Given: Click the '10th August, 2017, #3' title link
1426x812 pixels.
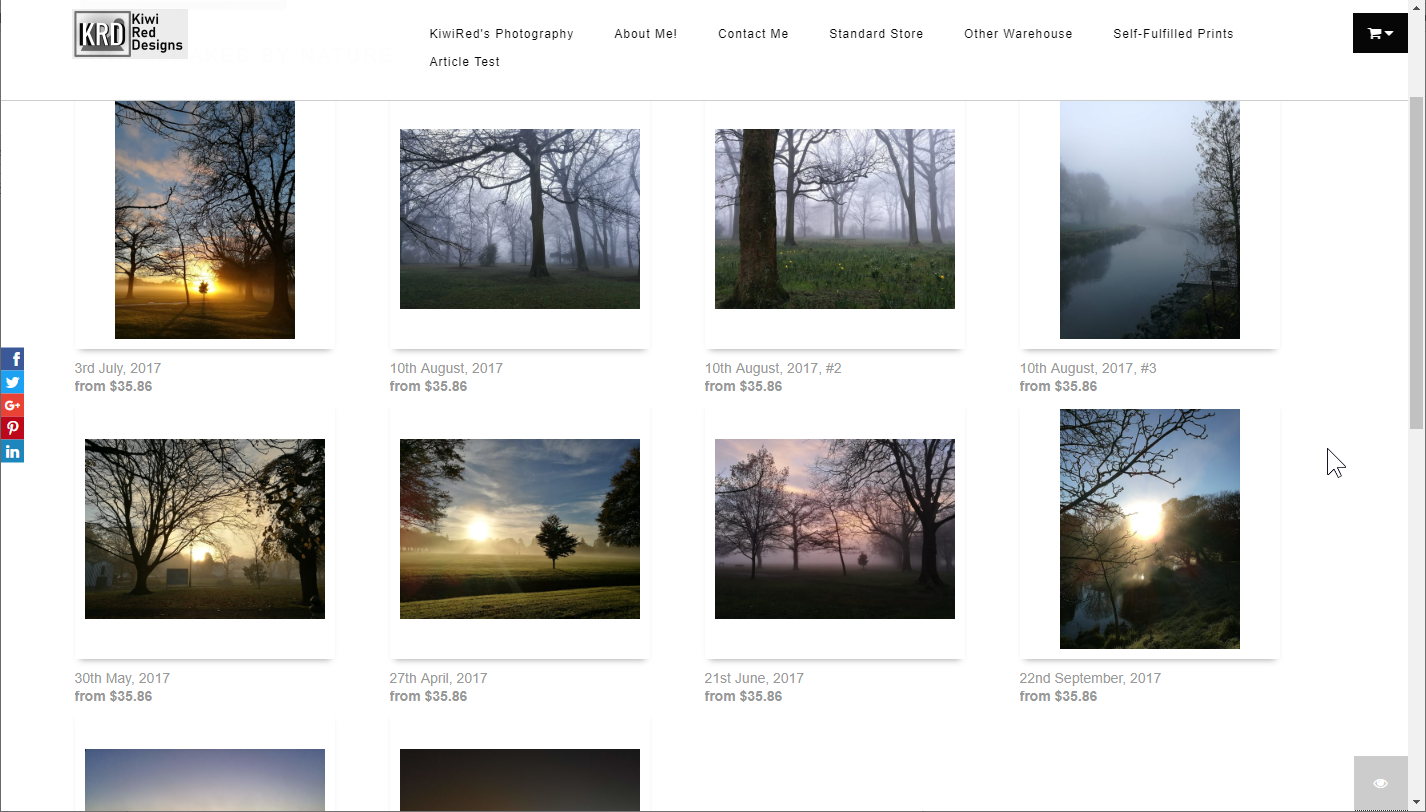Looking at the screenshot, I should [1088, 368].
